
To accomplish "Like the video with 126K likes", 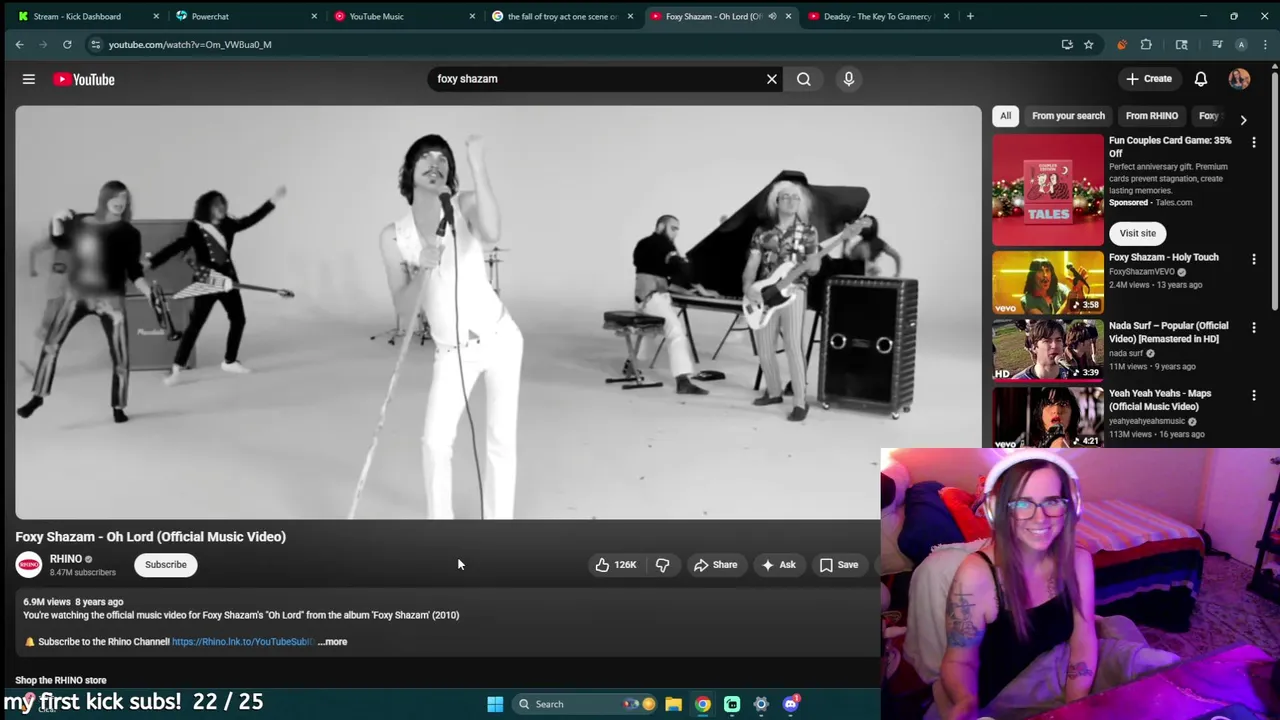I will (x=616, y=565).
